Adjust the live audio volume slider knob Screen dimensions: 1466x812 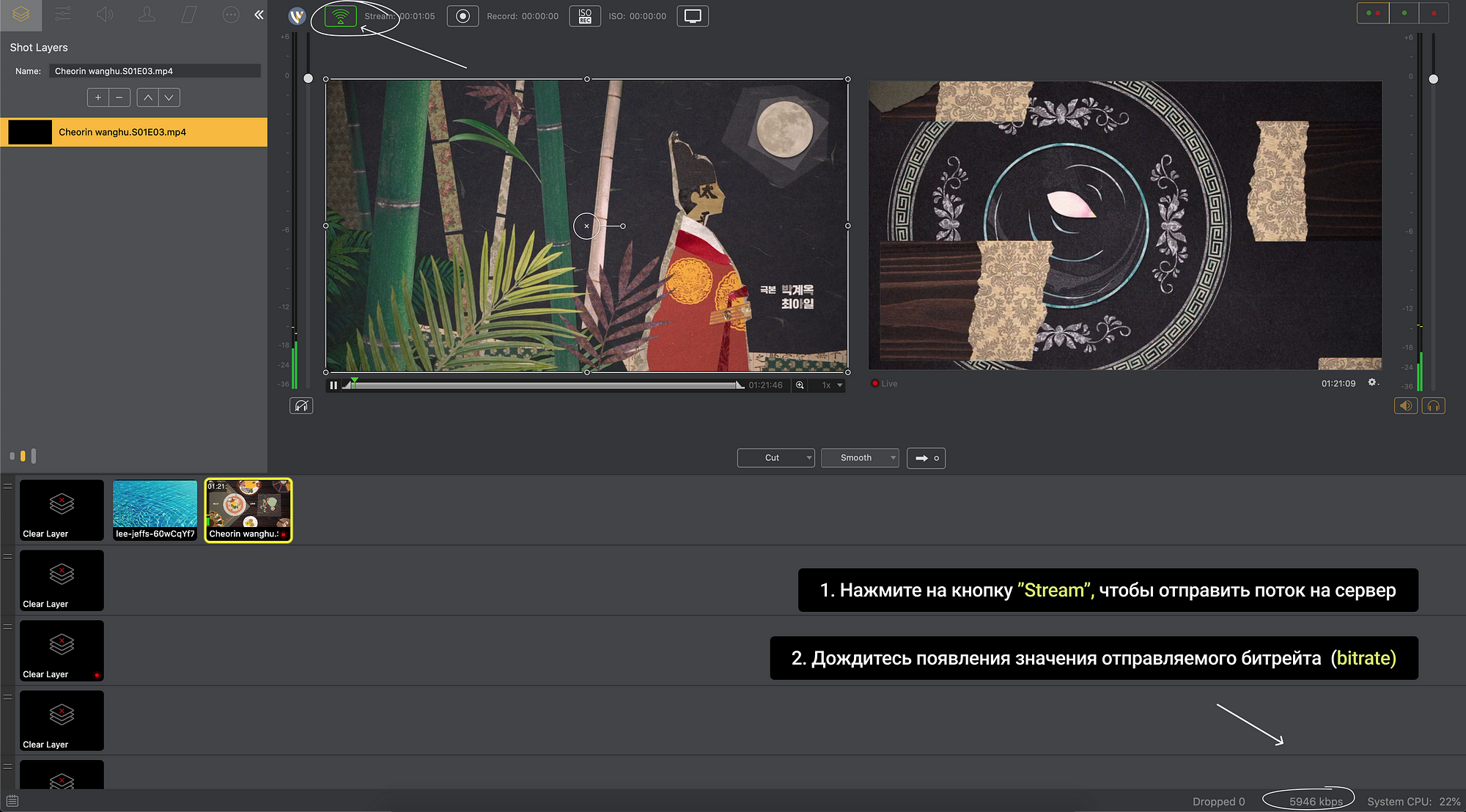1433,79
